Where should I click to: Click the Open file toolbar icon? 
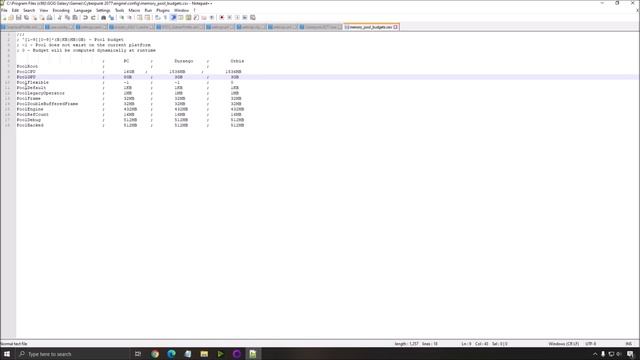(11, 18)
